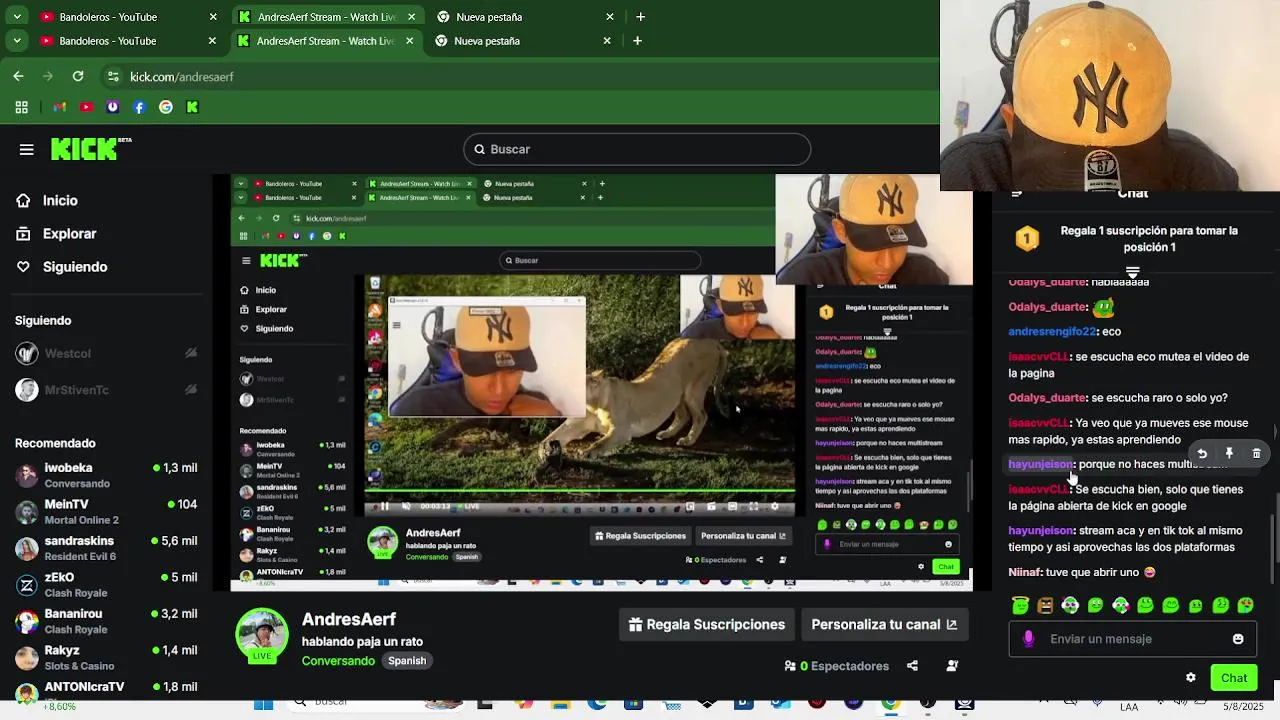Viewport: 1280px width, 720px height.
Task: Open recommended channel Rakyz
Action: tap(105, 658)
